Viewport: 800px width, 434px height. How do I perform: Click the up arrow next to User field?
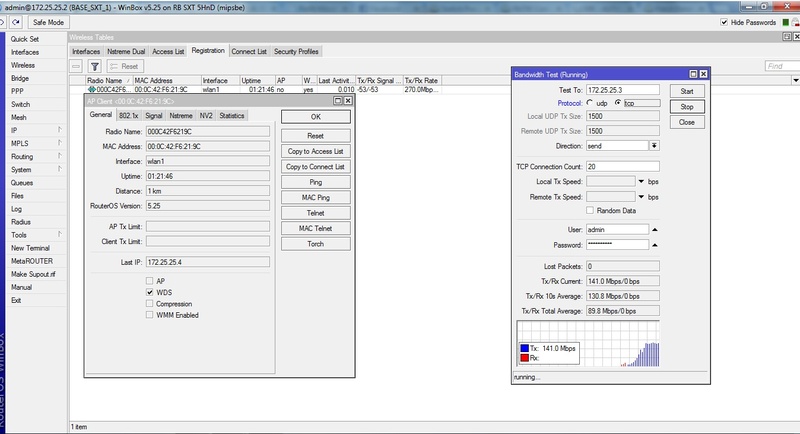tap(654, 229)
